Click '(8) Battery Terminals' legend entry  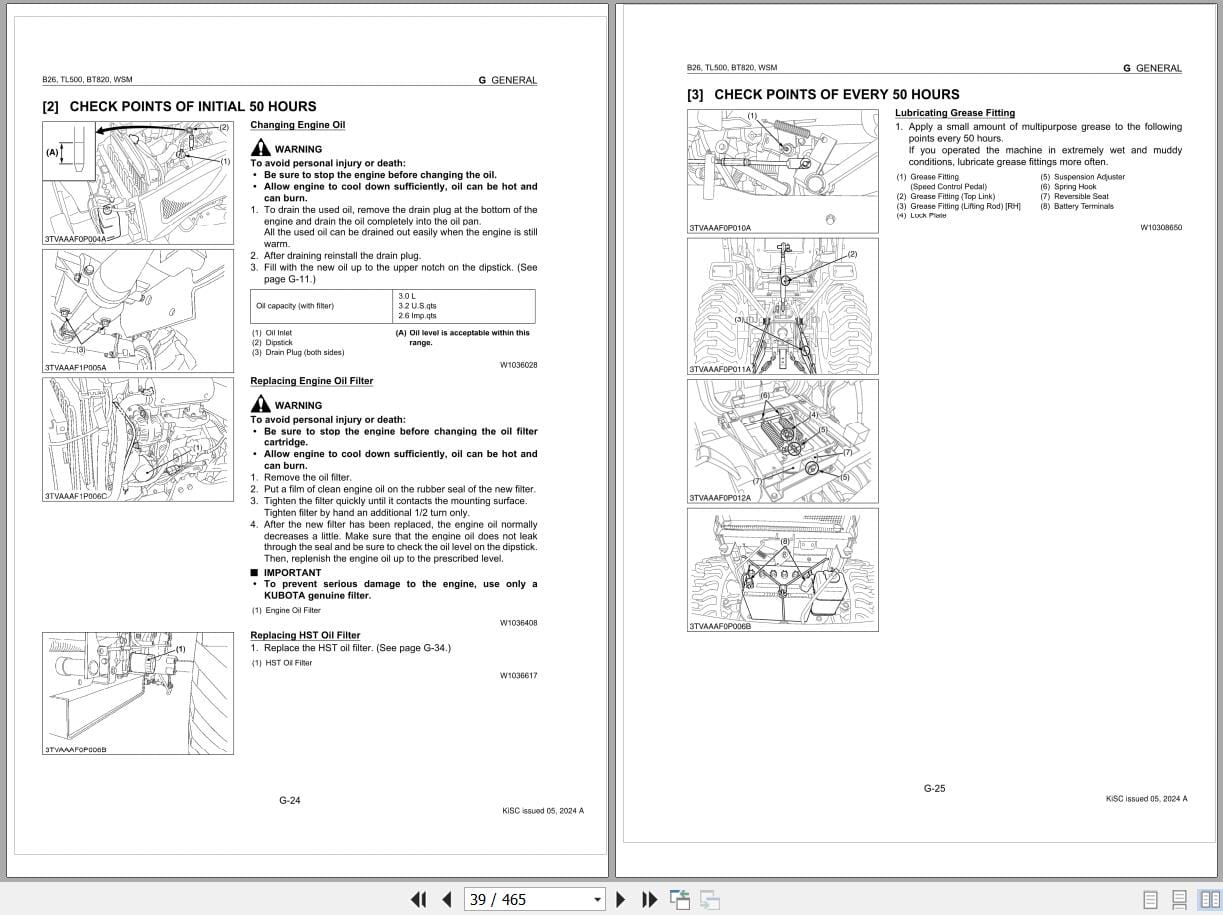pos(1076,207)
